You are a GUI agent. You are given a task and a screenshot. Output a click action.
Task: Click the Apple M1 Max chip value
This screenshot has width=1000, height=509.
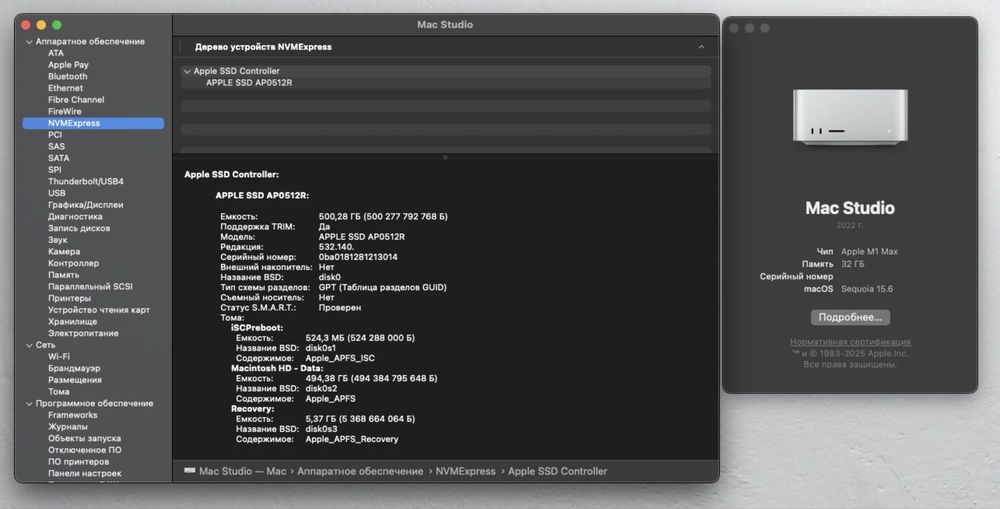tap(869, 252)
